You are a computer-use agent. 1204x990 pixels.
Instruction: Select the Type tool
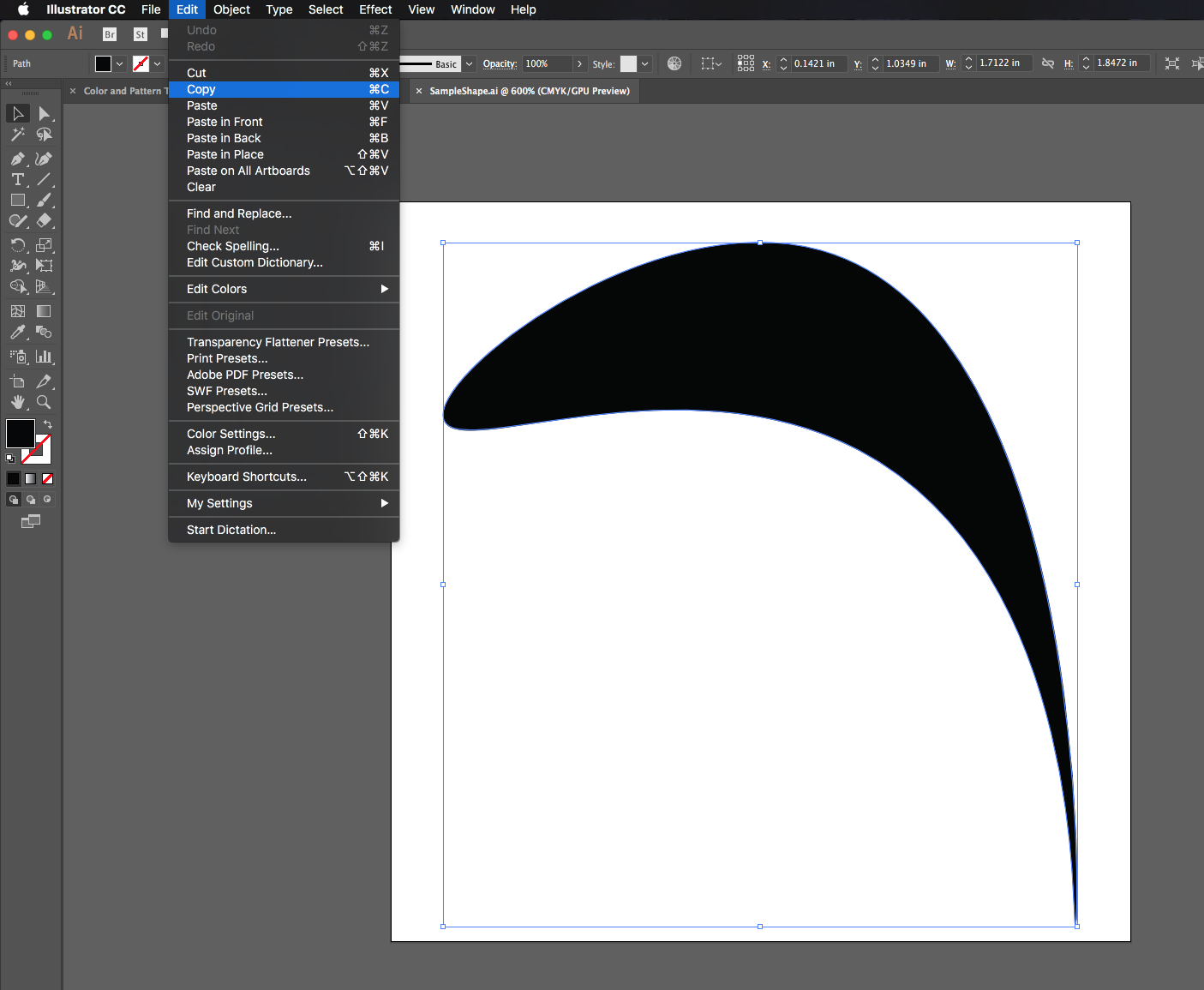pyautogui.click(x=17, y=179)
